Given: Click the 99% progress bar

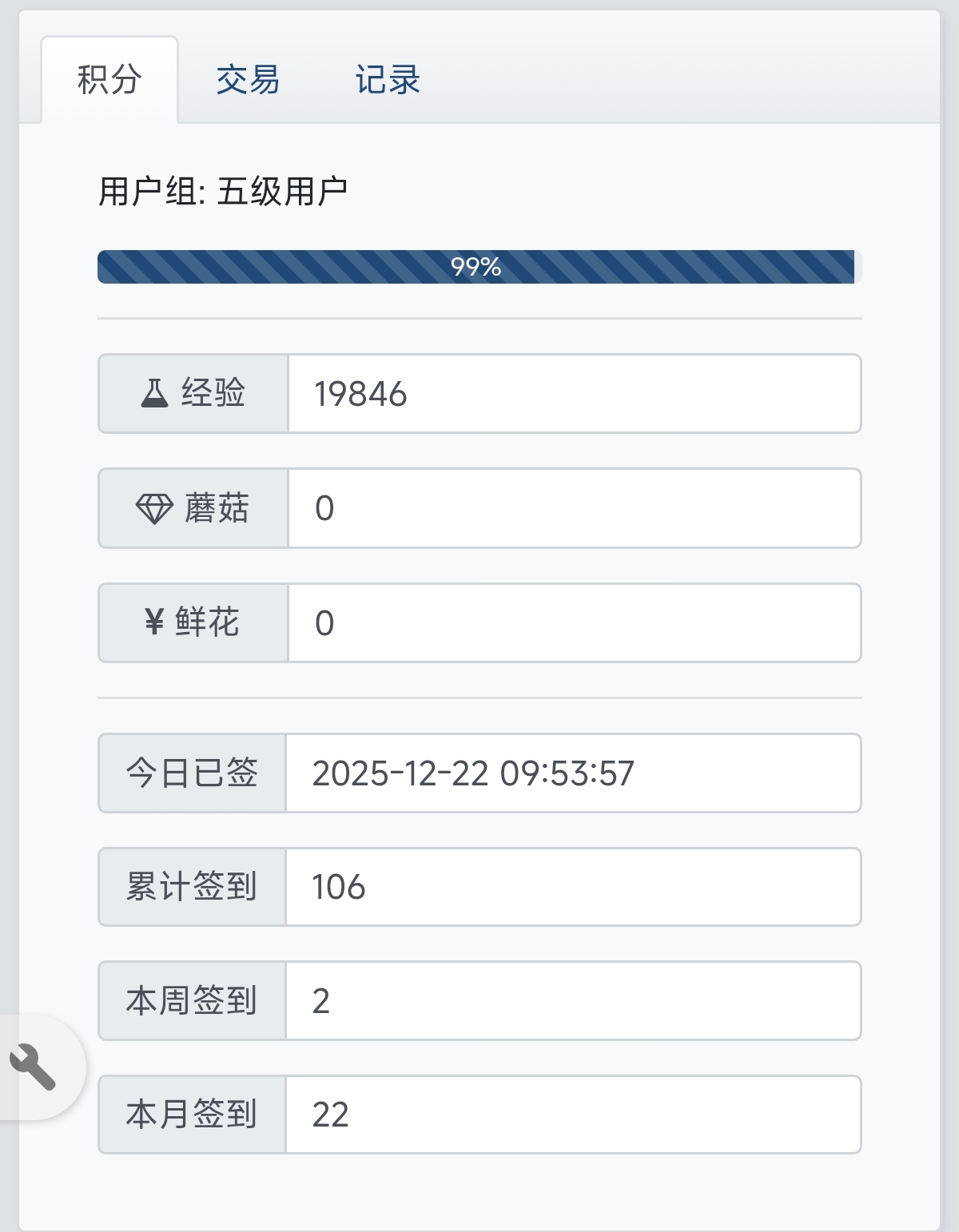Looking at the screenshot, I should [477, 268].
